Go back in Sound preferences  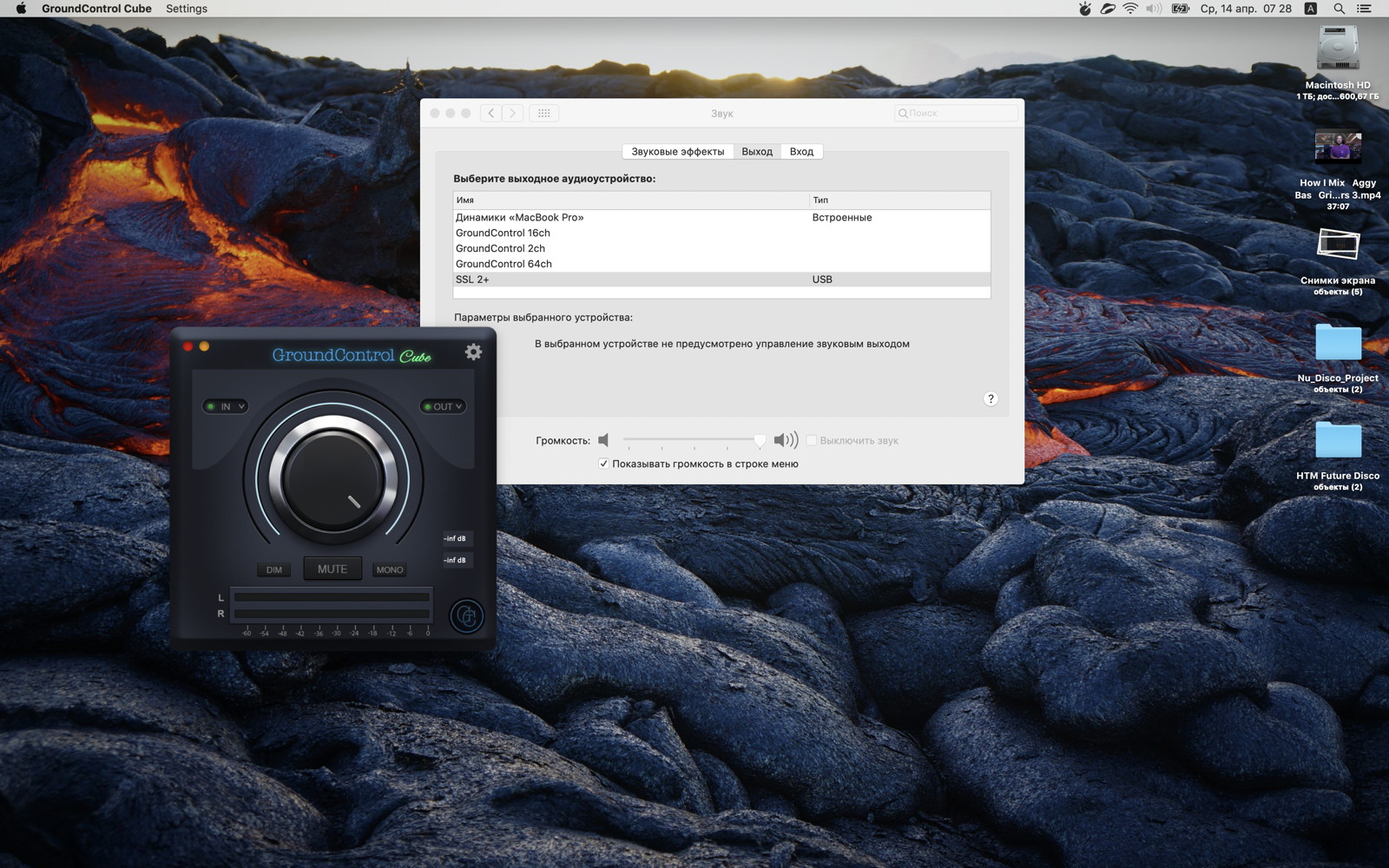(x=491, y=113)
